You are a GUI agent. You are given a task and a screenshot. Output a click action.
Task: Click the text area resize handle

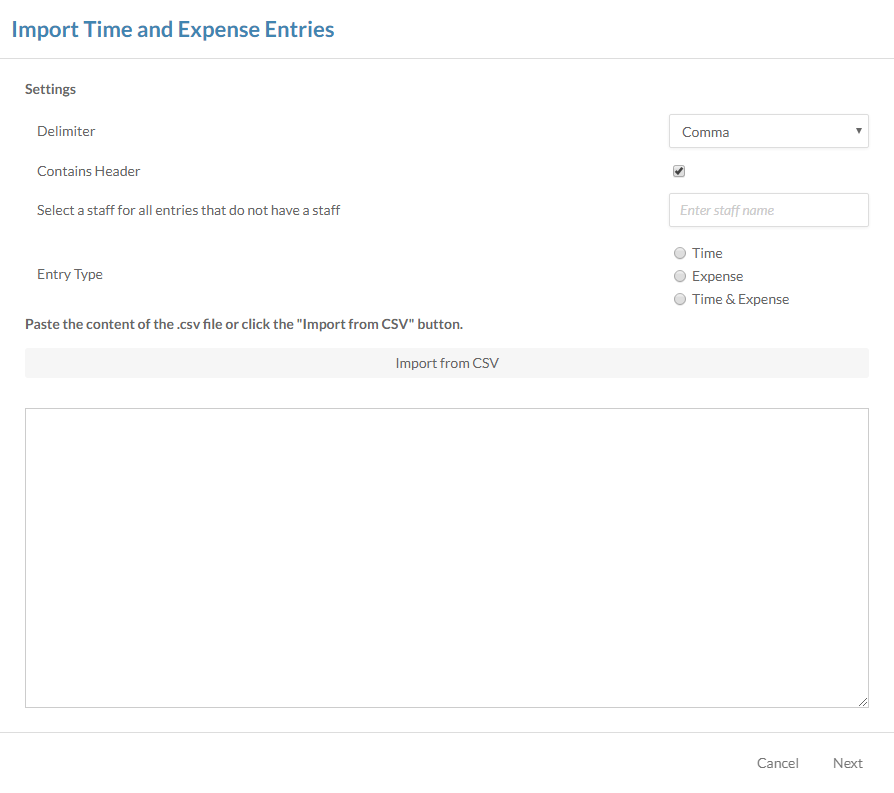[862, 702]
